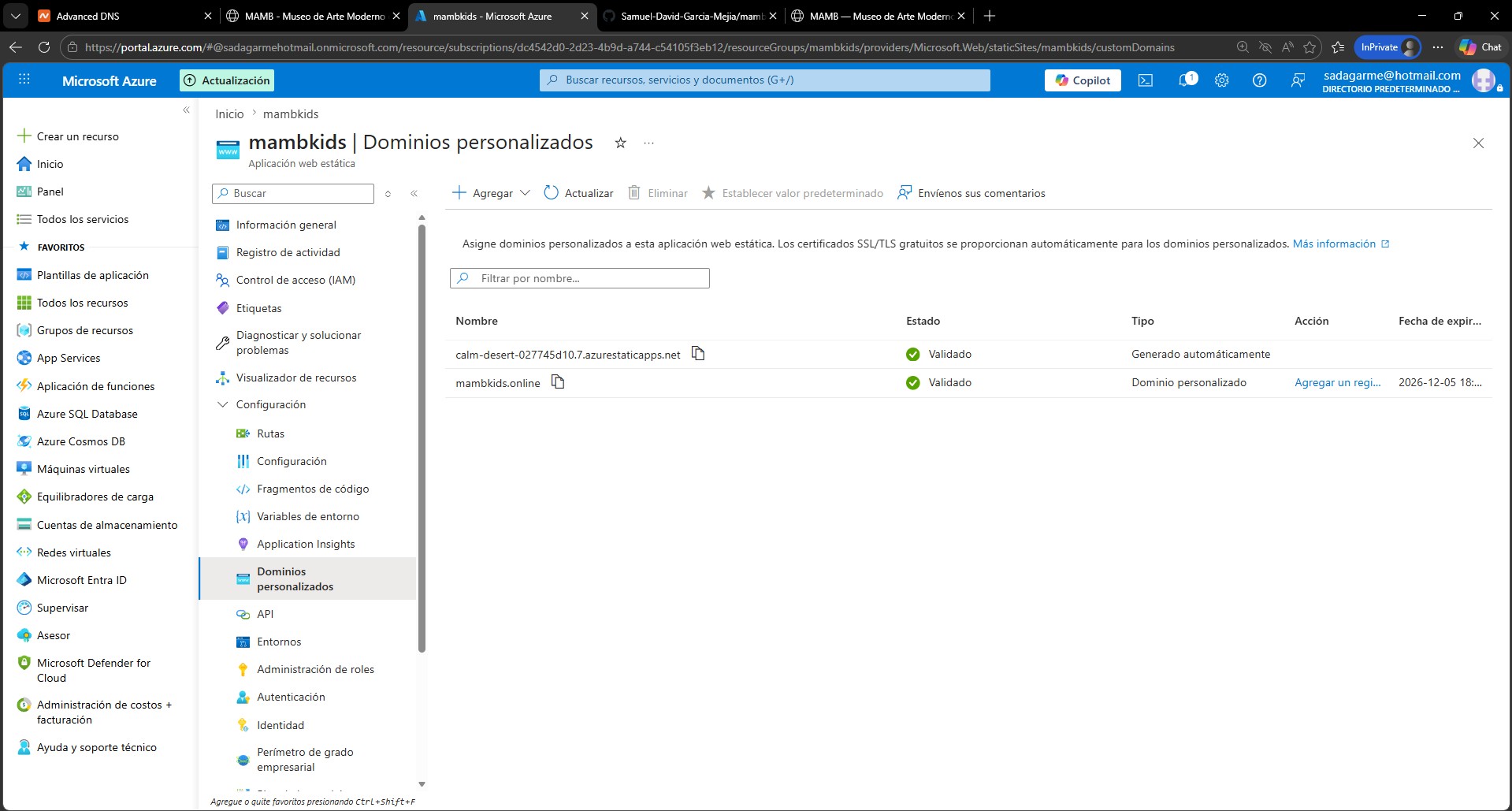The width and height of the screenshot is (1512, 811).
Task: Click the resource menu Buscar field
Action: click(x=293, y=193)
